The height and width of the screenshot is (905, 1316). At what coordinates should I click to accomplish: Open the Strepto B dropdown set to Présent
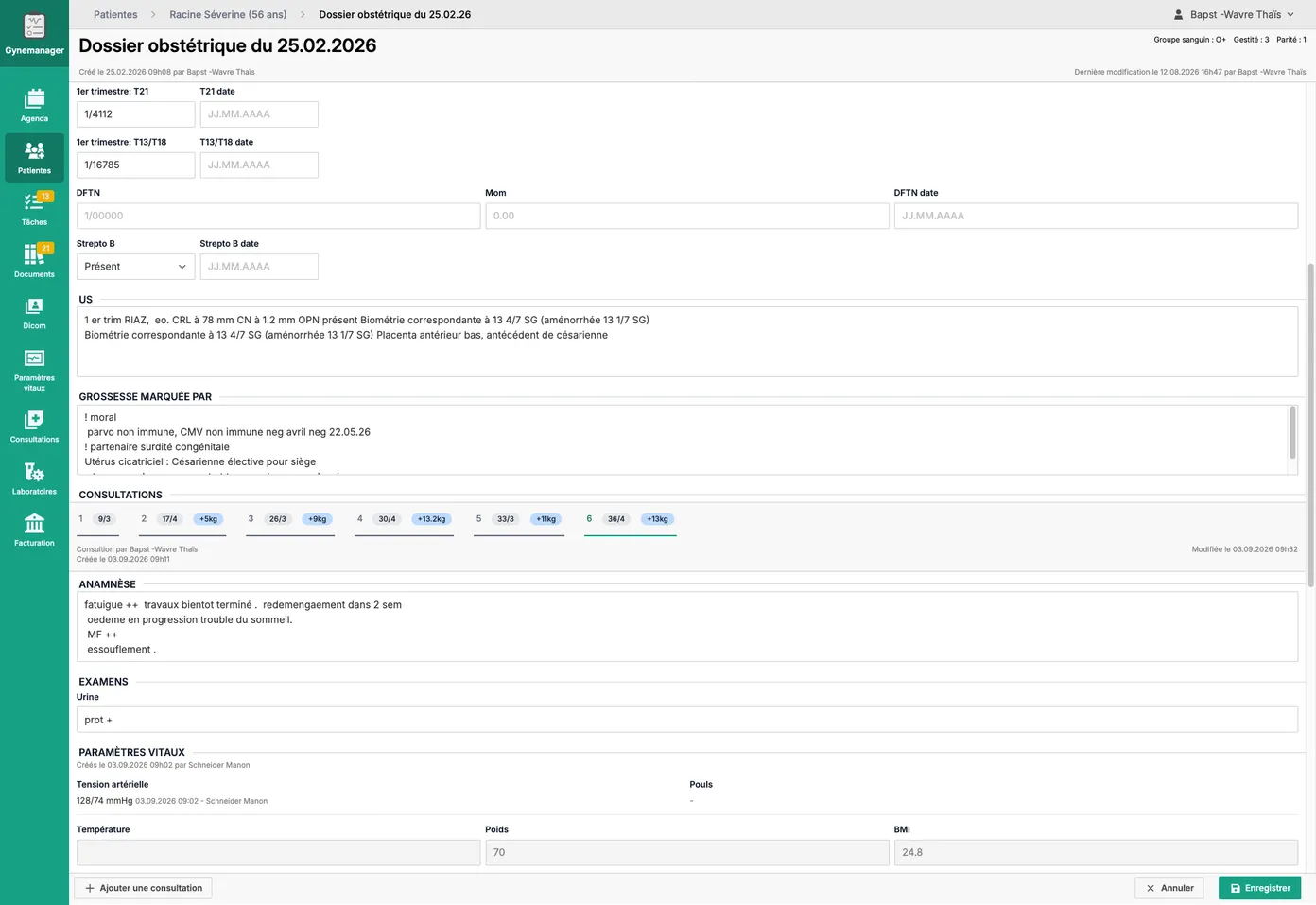[x=135, y=267]
